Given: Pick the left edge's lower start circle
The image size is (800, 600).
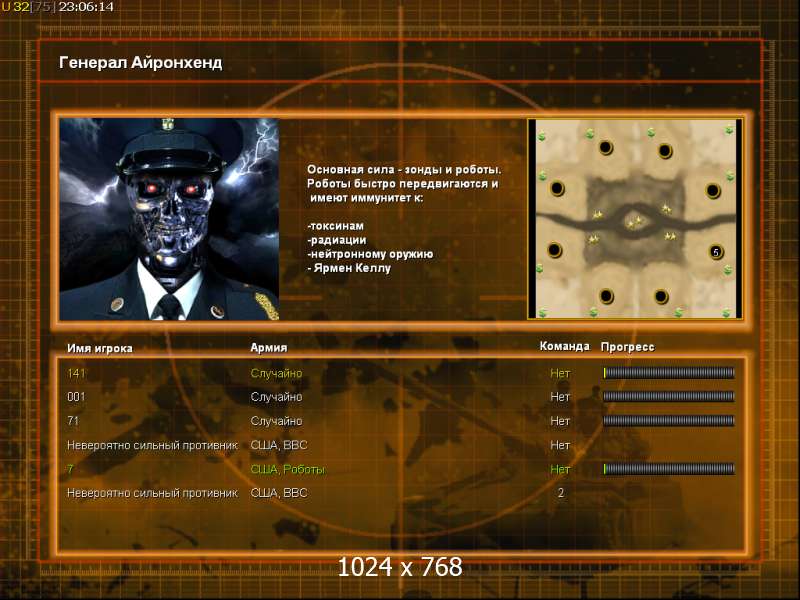Looking at the screenshot, I should coord(555,250).
